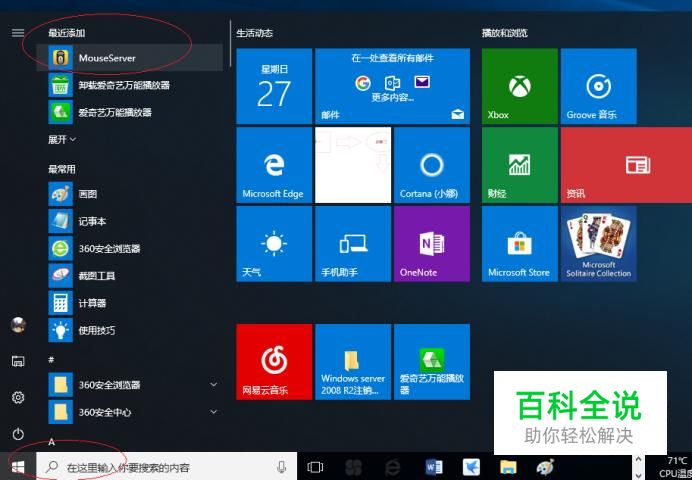Open the 资讯 News tile
Screen dimensions: 692x480
[626, 165]
